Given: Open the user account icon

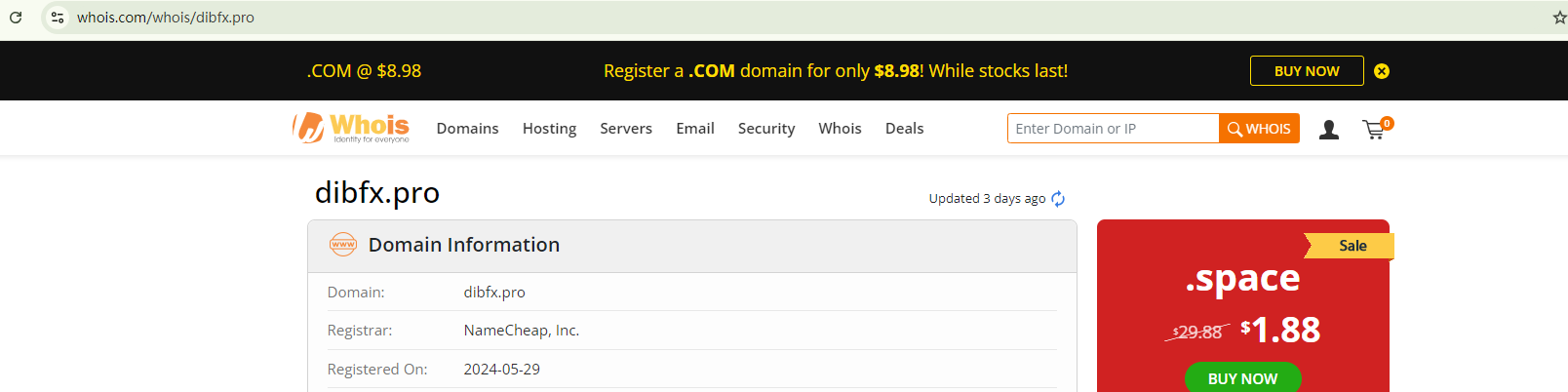Looking at the screenshot, I should coord(1328,129).
